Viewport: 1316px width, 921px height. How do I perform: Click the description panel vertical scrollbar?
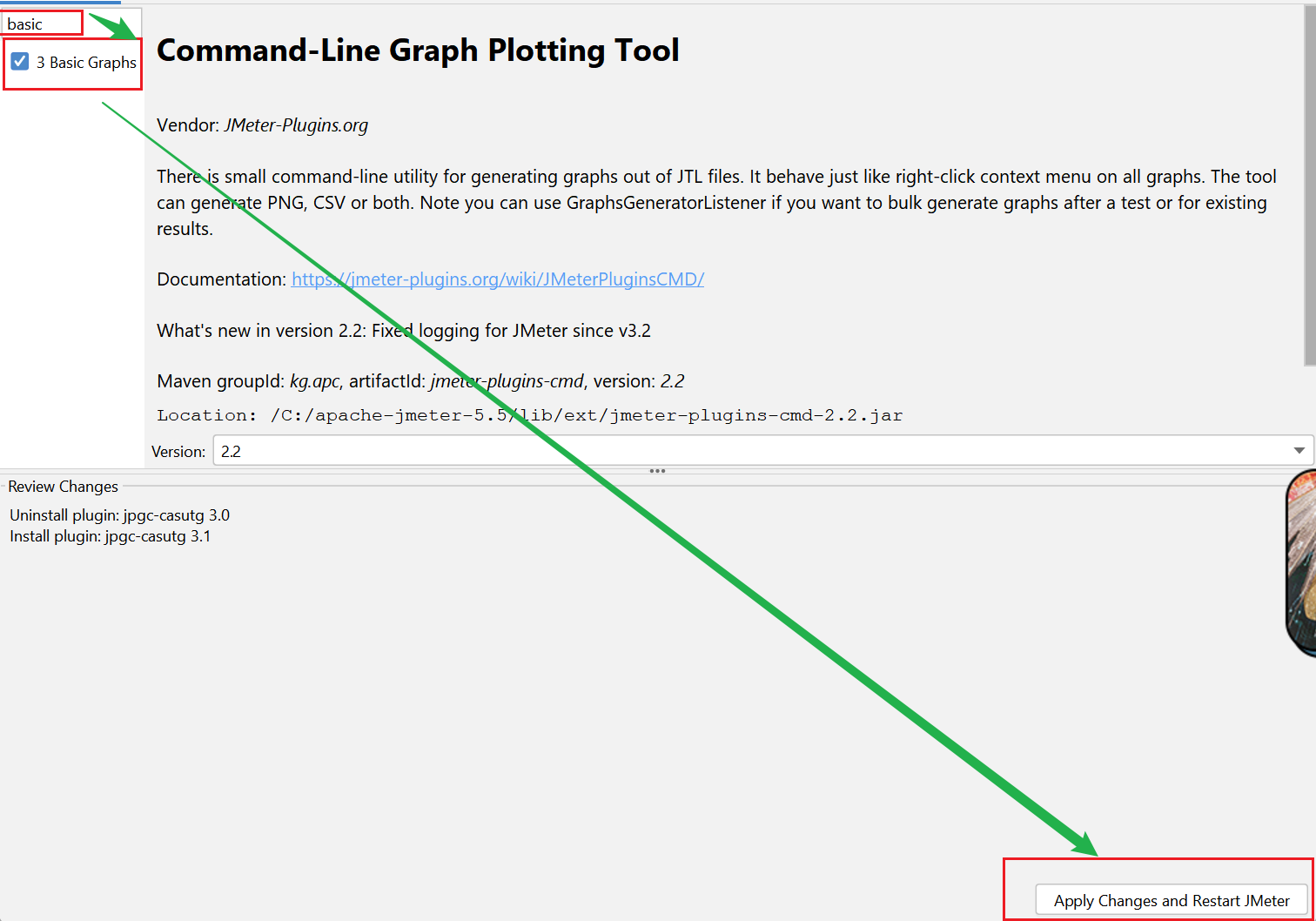[1310, 187]
